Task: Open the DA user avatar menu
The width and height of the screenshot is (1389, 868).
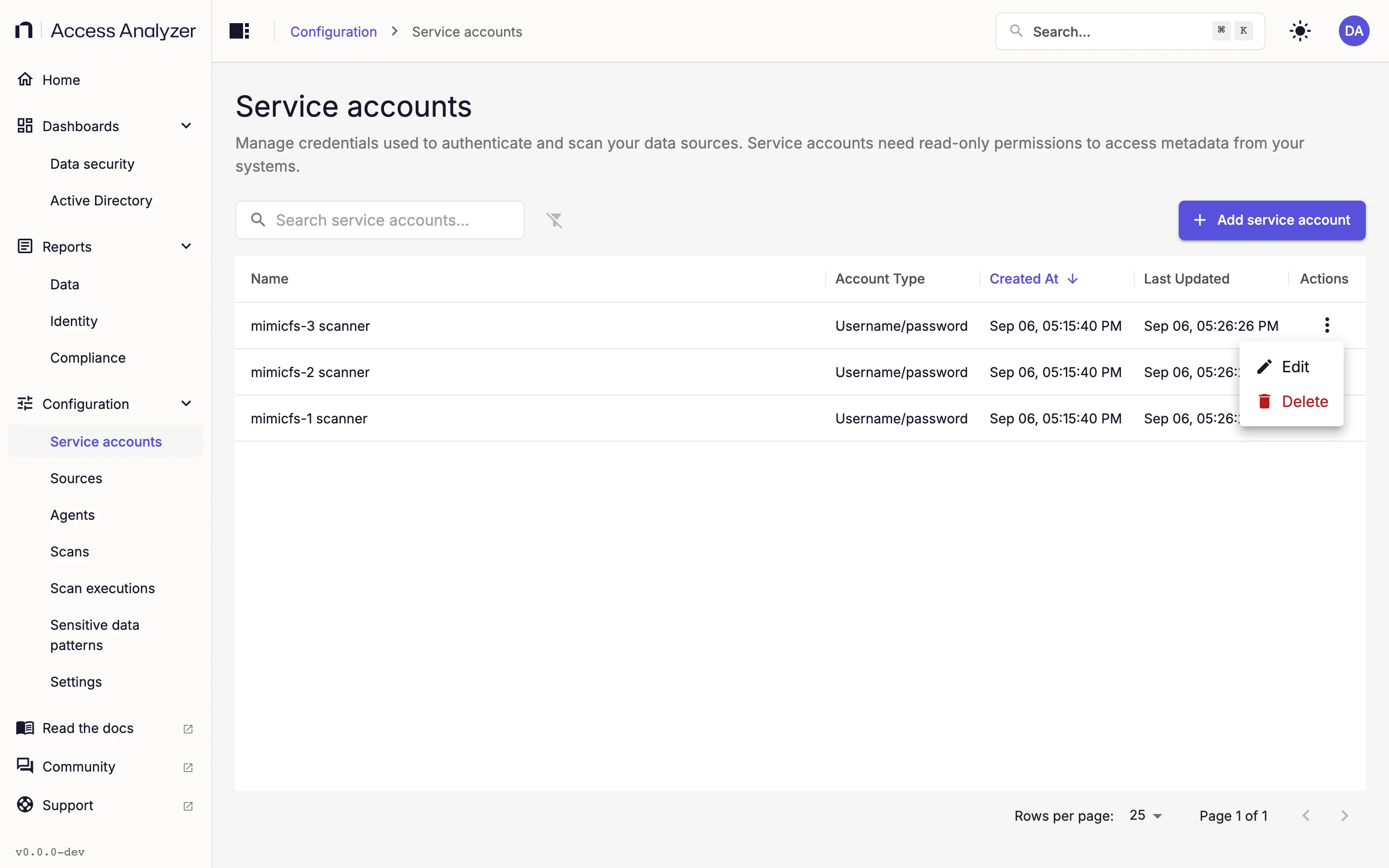Action: tap(1354, 31)
